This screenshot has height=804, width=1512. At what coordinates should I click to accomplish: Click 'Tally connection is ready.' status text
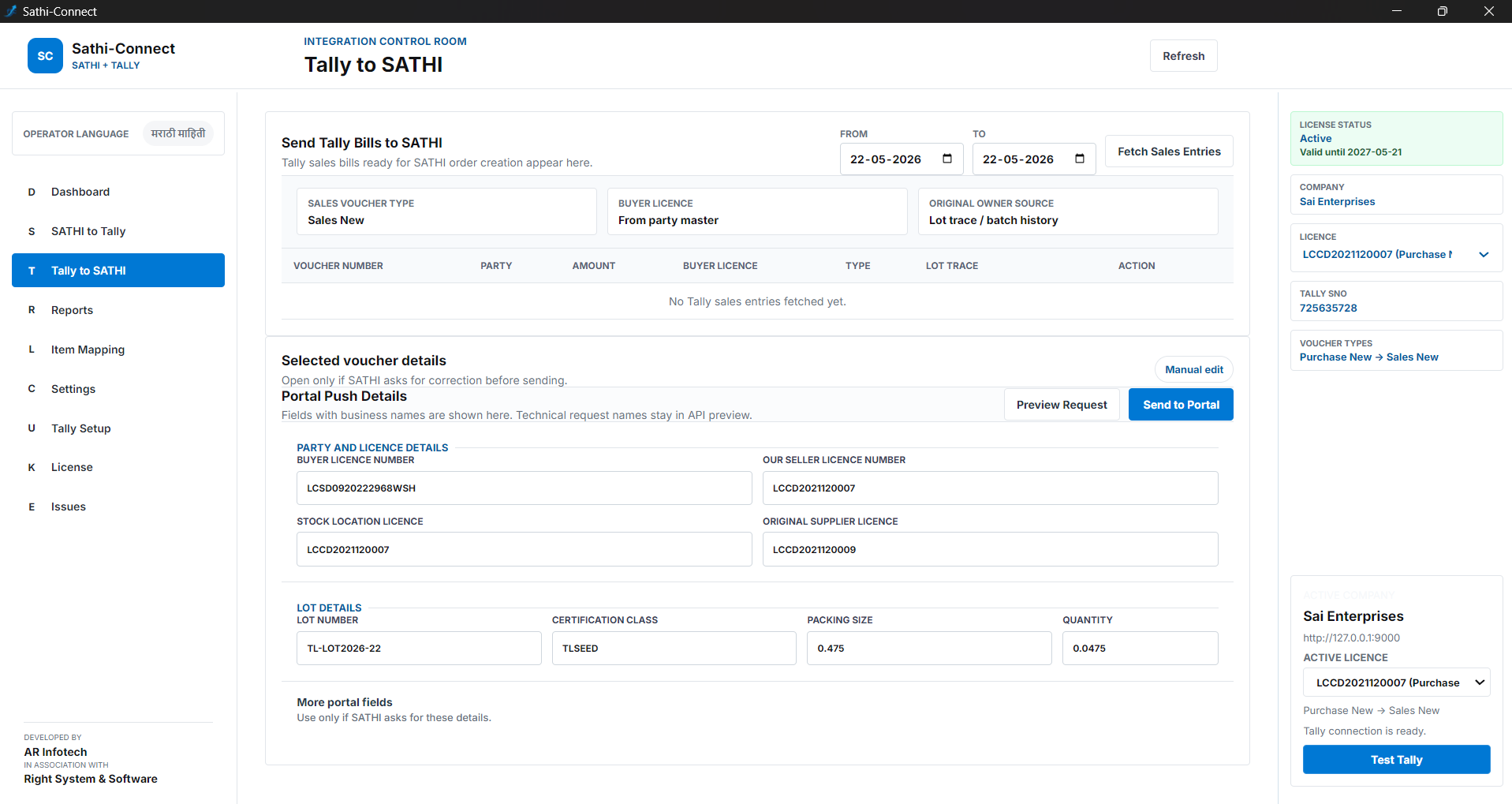pyautogui.click(x=1365, y=731)
